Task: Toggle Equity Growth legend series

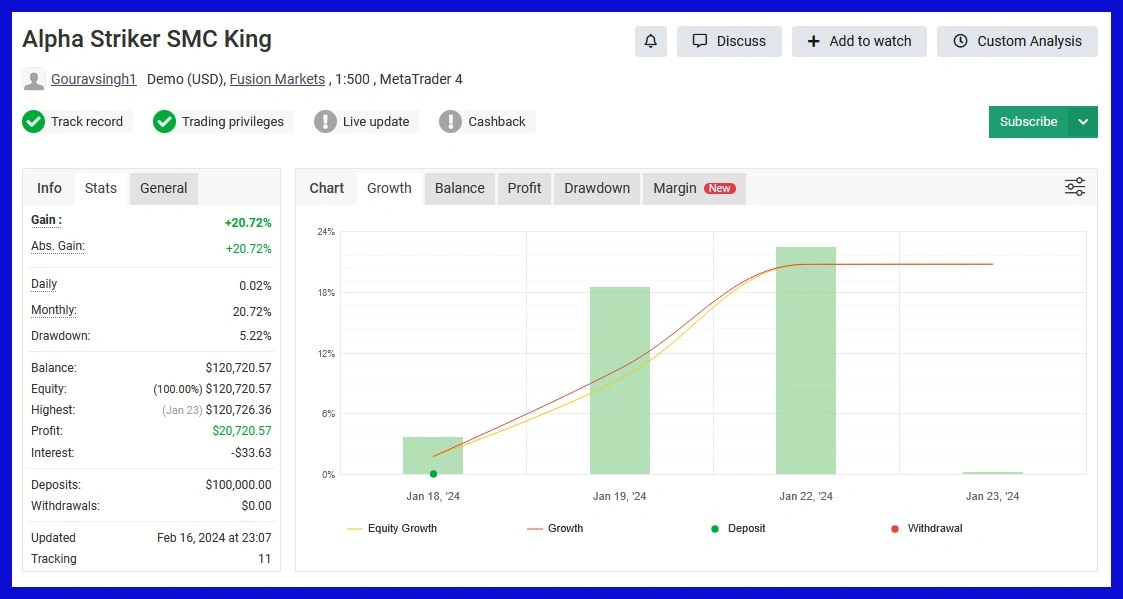Action: (x=392, y=528)
